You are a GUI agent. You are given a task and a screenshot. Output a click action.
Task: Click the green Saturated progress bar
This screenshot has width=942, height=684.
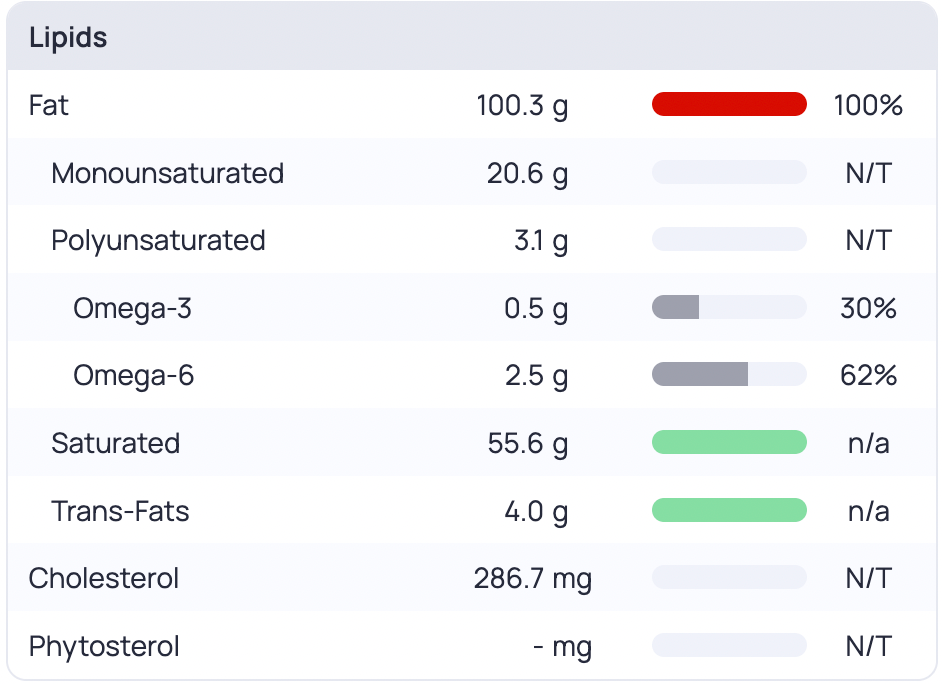(729, 443)
